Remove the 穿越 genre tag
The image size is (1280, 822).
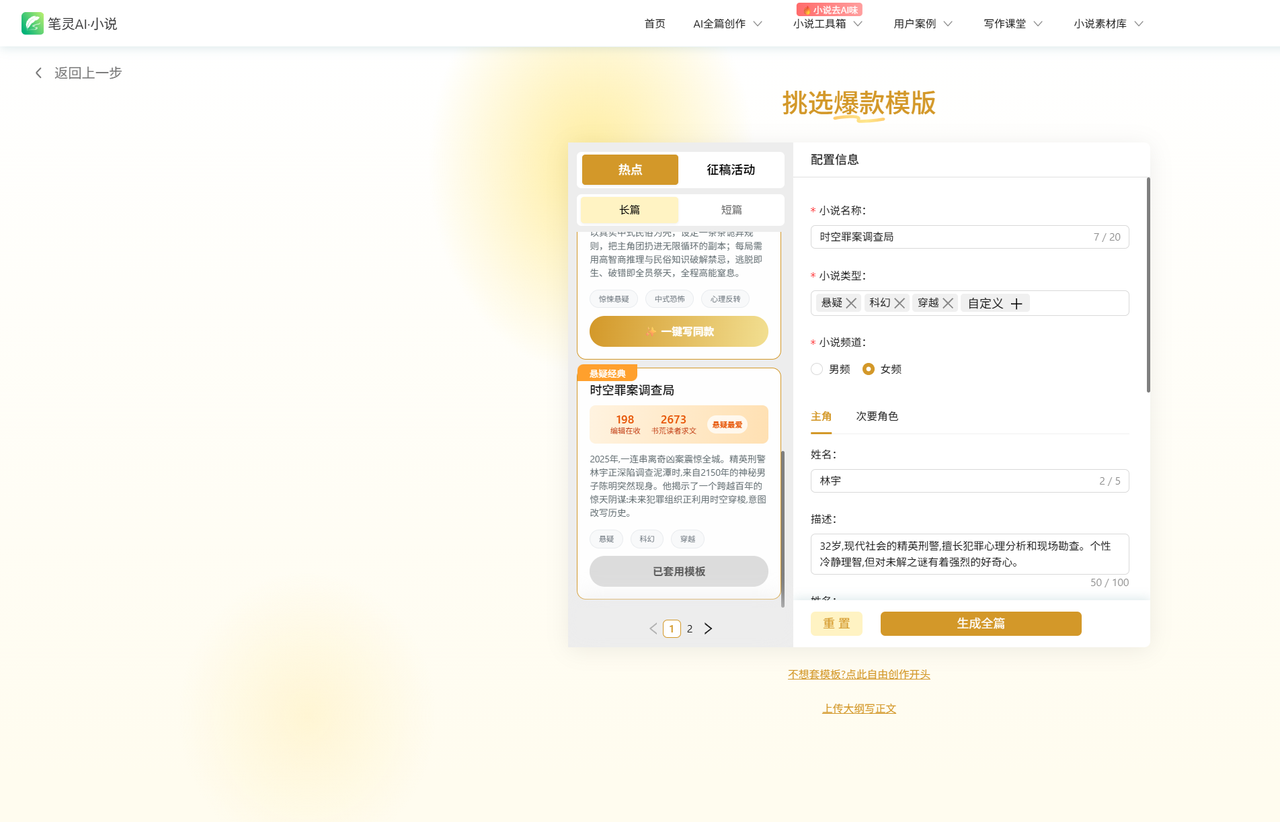coord(948,303)
